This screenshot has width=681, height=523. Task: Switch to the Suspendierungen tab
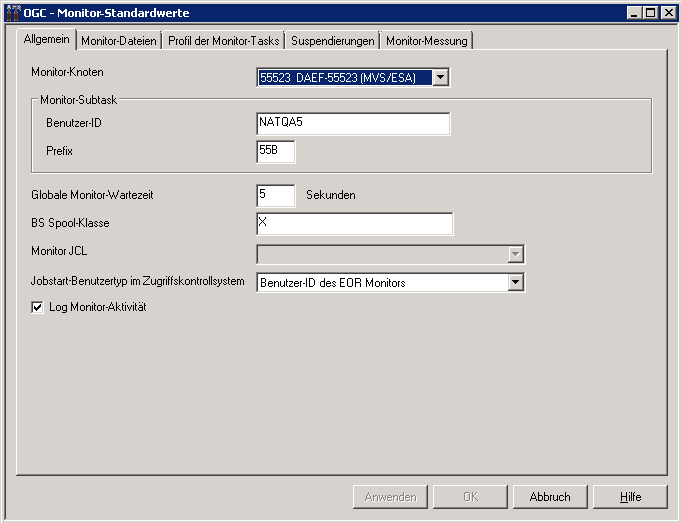(x=333, y=41)
